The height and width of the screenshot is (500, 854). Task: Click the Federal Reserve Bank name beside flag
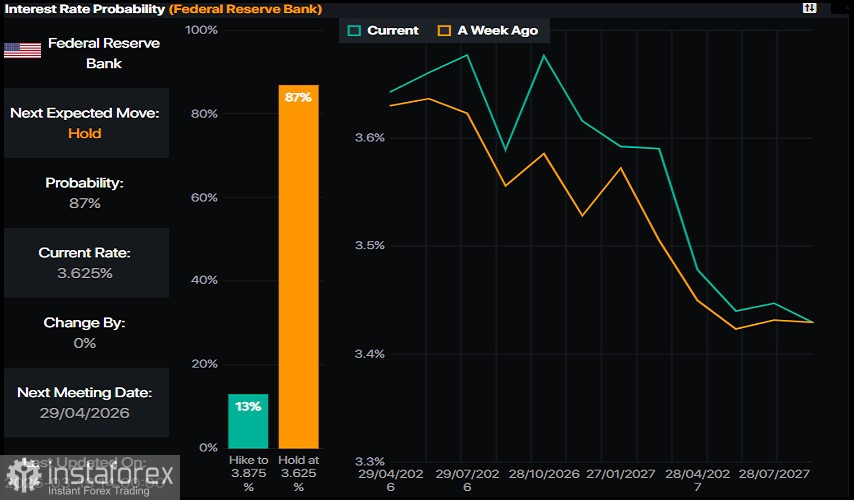pos(104,53)
